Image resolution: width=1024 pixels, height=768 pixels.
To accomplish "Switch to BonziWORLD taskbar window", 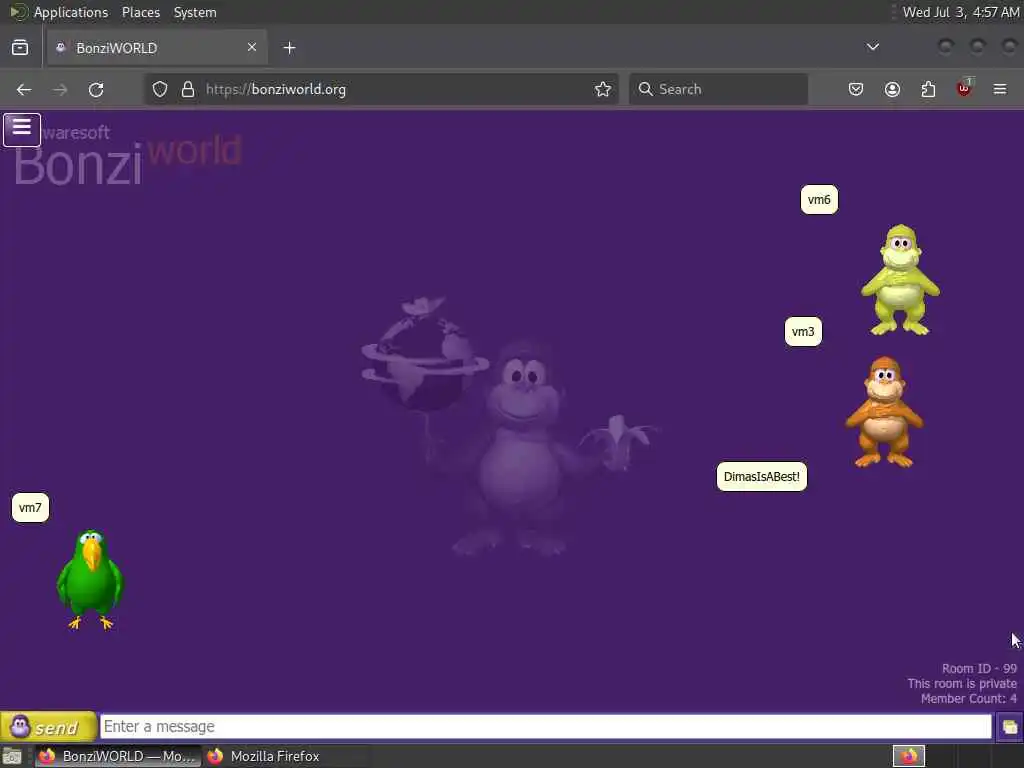I will [118, 756].
